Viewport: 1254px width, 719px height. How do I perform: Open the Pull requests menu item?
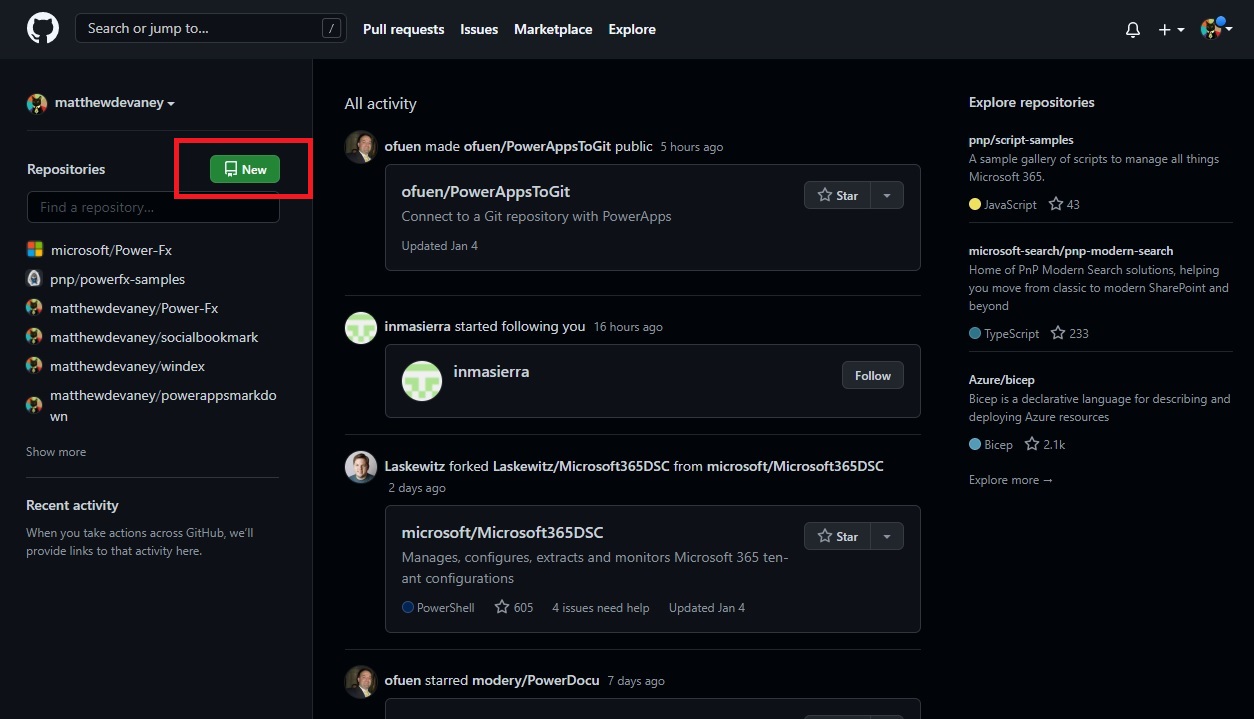(x=403, y=29)
